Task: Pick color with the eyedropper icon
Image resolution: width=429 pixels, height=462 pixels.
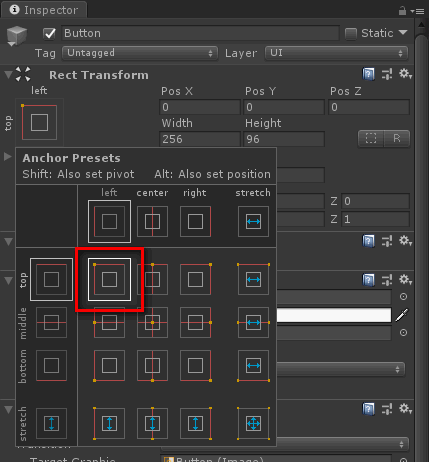Action: click(402, 315)
